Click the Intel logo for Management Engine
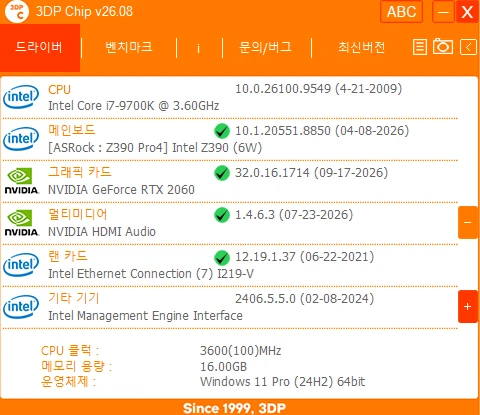Screen dimensions: 480x415 pyautogui.click(x=21, y=307)
